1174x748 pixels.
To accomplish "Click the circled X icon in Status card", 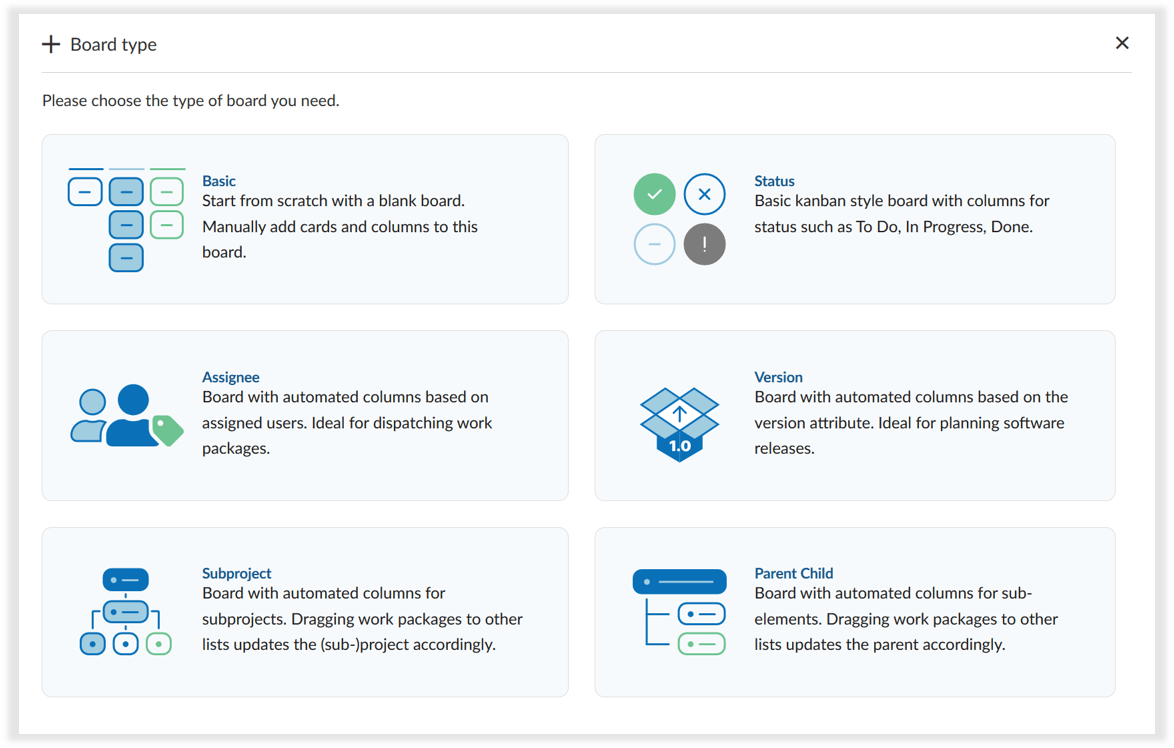I will 704,194.
